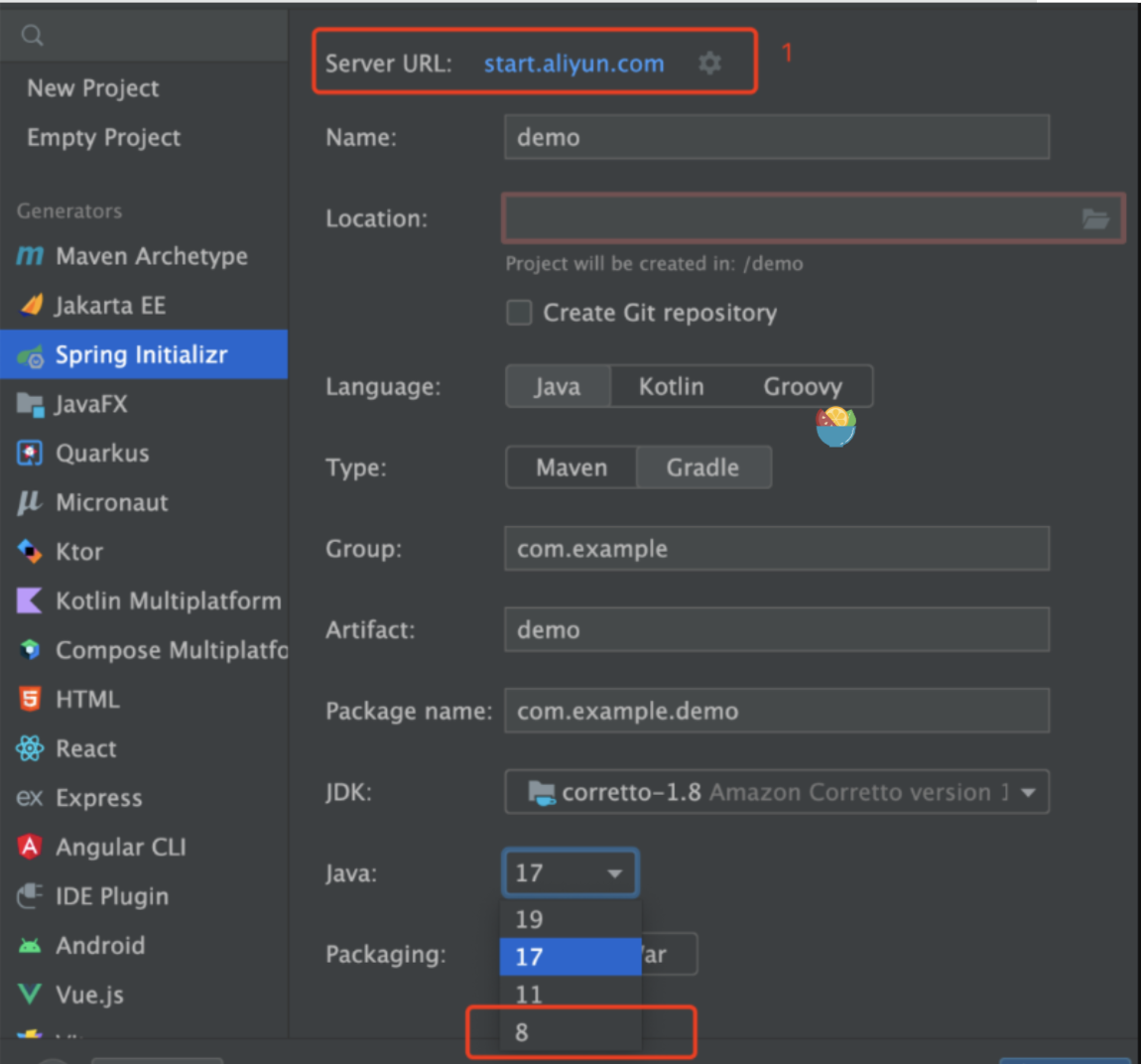Viewport: 1141px width, 1064px height.
Task: Choose Maven project type
Action: (571, 467)
